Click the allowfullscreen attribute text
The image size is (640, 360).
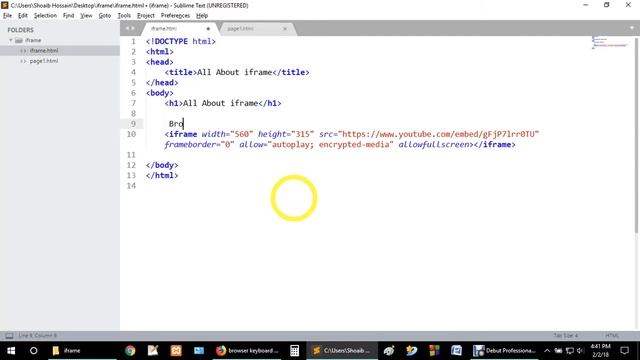coord(433,145)
